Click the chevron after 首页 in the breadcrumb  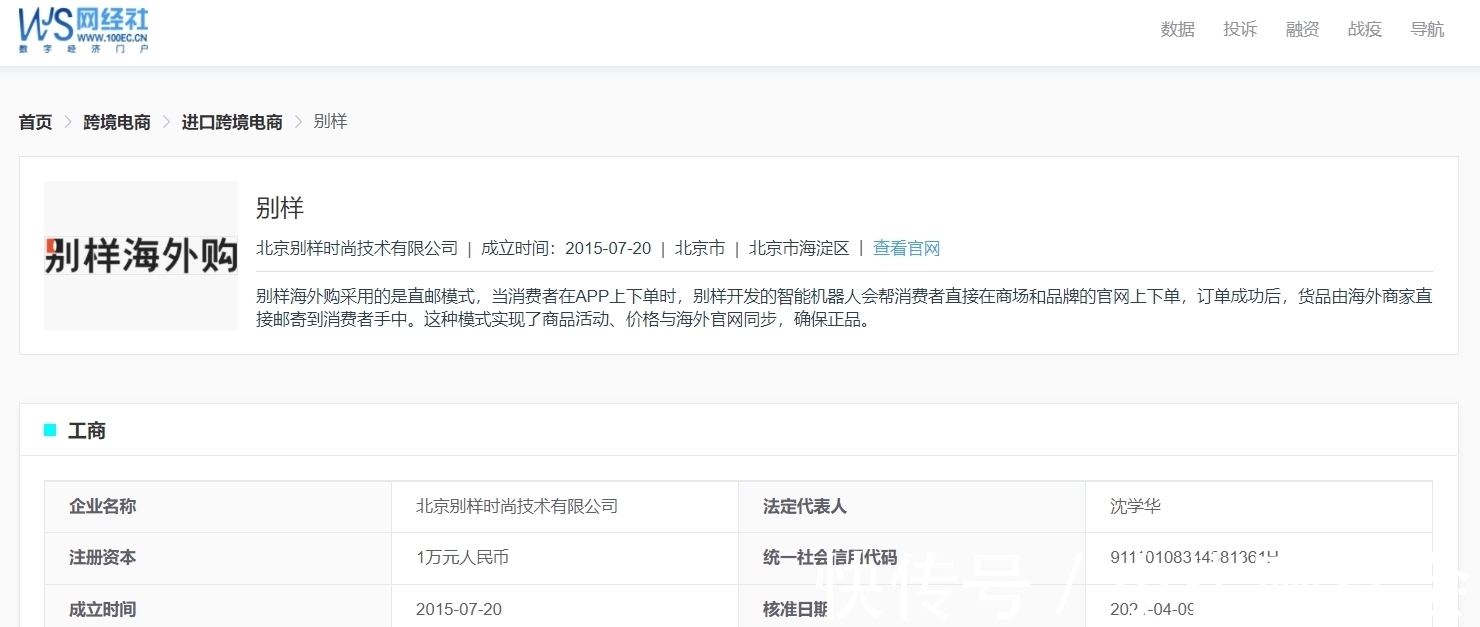coord(66,121)
